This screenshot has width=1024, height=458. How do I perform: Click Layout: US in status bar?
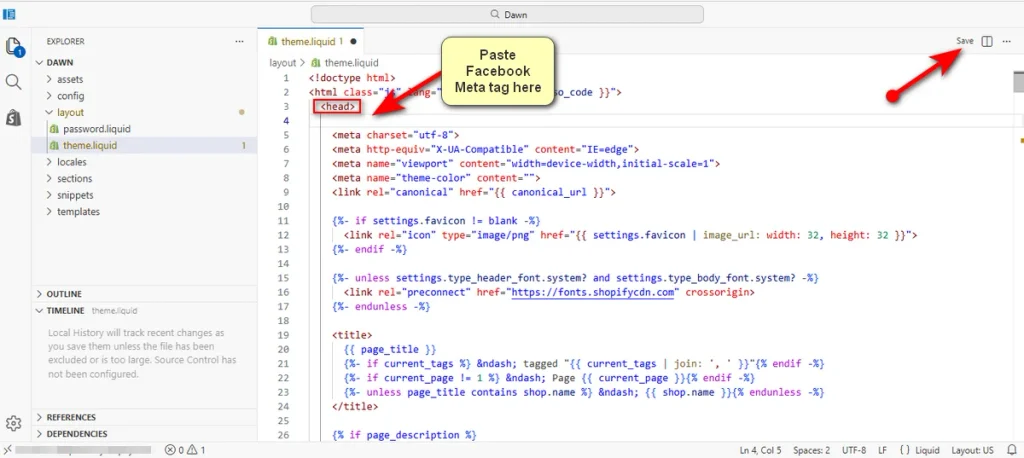point(972,450)
